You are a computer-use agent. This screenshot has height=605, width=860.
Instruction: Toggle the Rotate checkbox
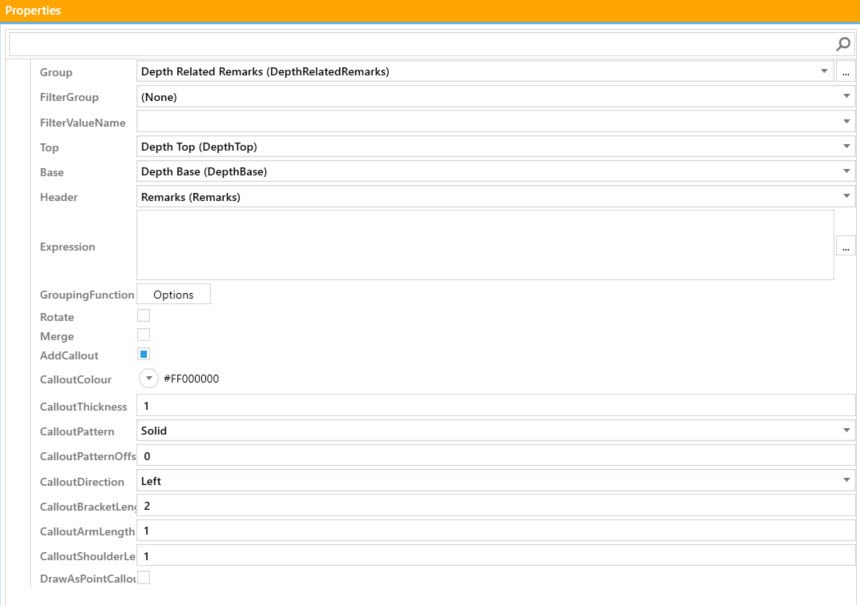(x=144, y=316)
